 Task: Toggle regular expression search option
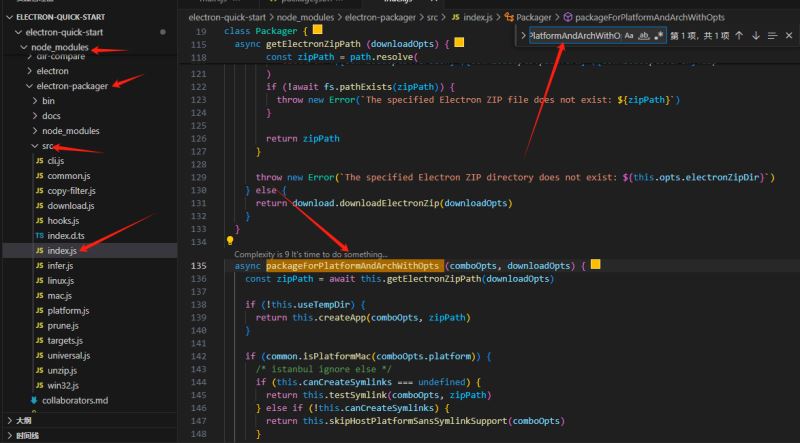[x=659, y=36]
